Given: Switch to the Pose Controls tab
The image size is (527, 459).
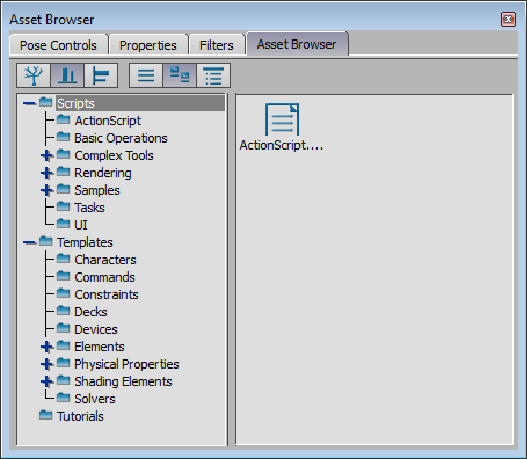Looking at the screenshot, I should [58, 45].
